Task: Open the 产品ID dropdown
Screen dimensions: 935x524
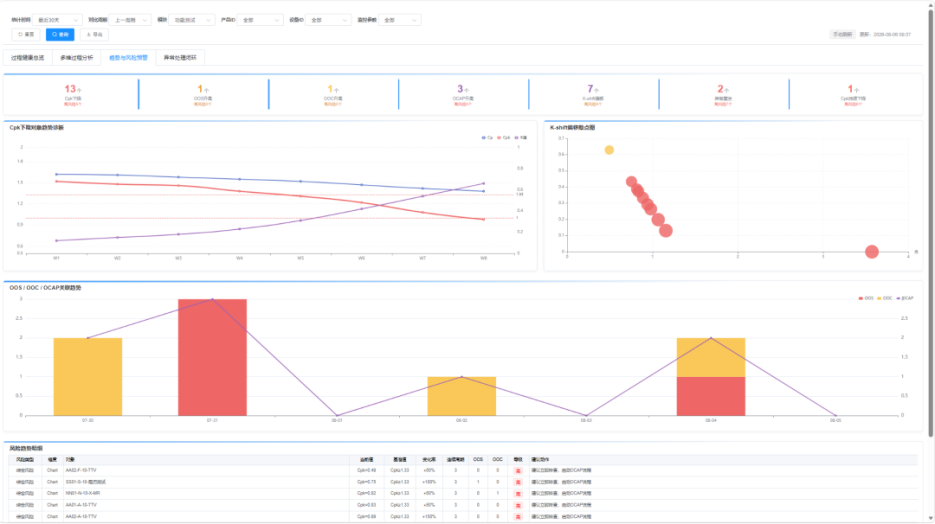Action: (259, 20)
